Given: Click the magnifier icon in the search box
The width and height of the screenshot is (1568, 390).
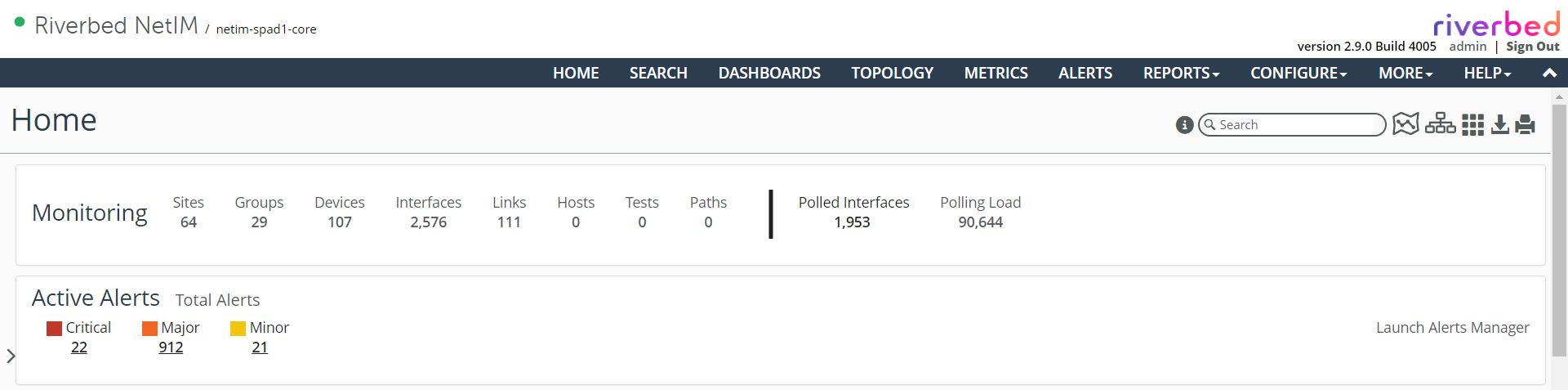Looking at the screenshot, I should point(1210,125).
